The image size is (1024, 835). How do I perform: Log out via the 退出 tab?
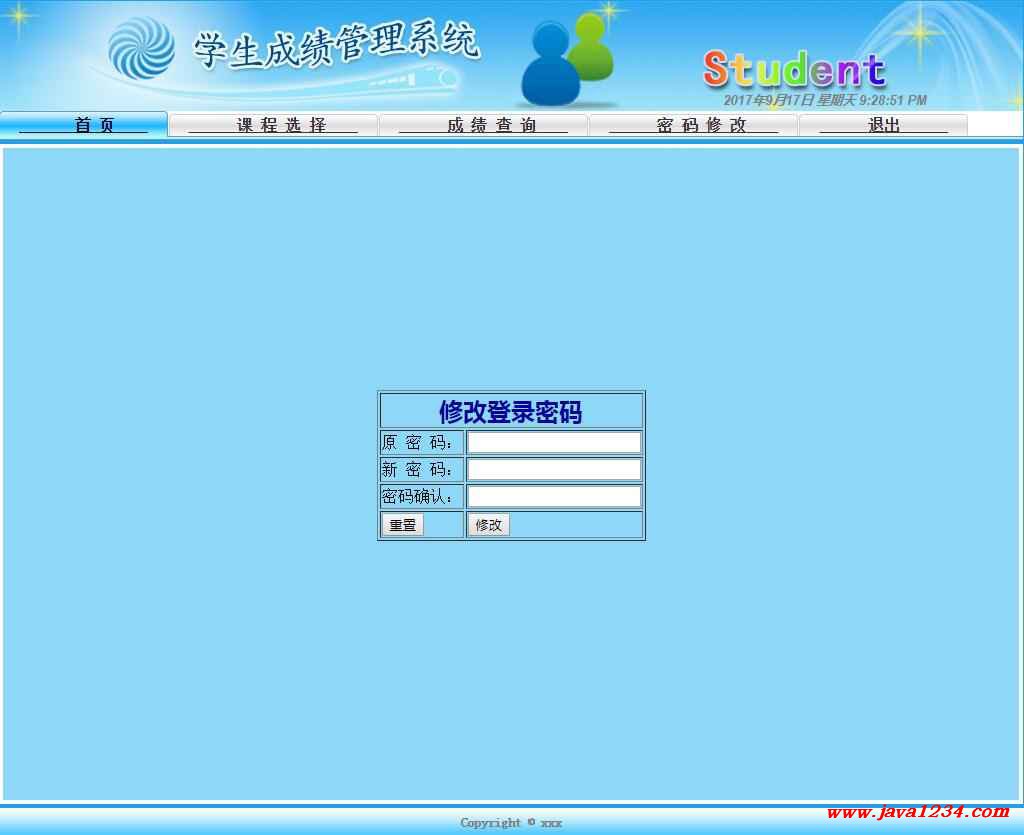(883, 125)
